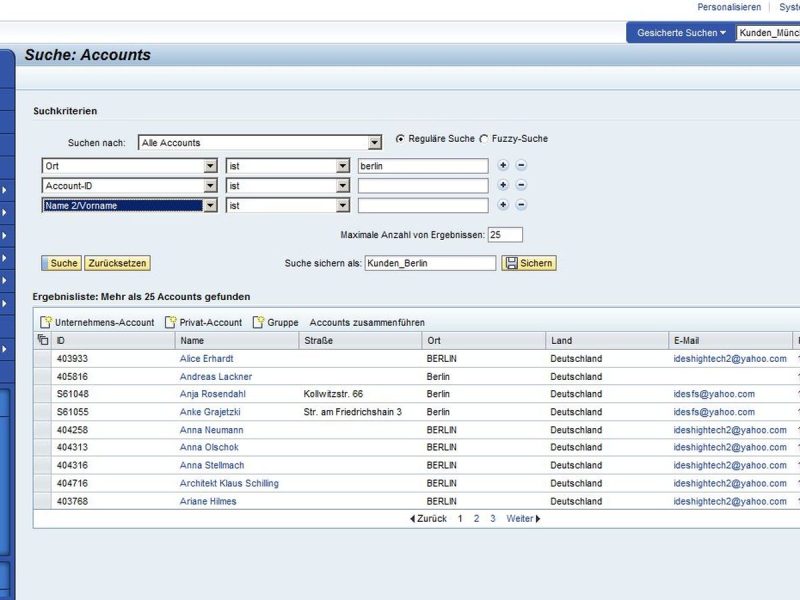Select the row of account 405816
Image resolution: width=800 pixels, height=600 pixels.
click(x=42, y=377)
